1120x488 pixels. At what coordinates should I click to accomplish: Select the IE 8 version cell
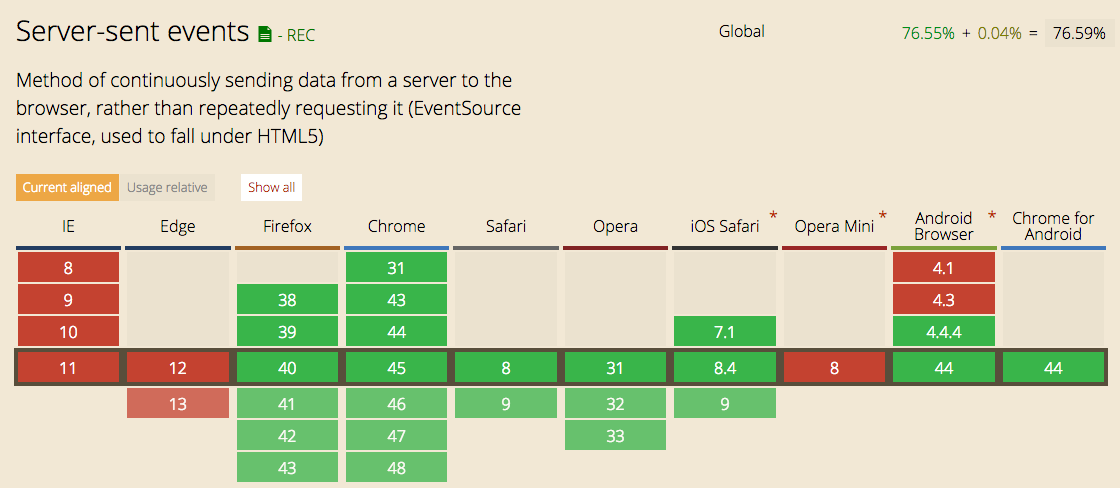tap(68, 268)
